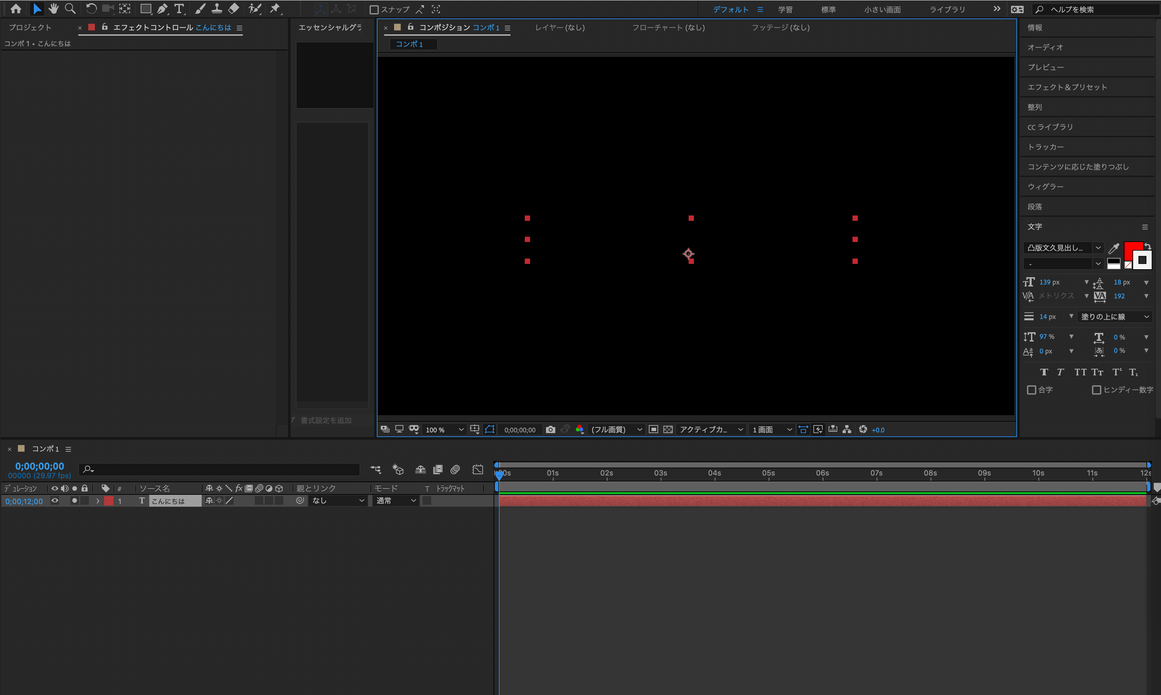Open the show channel RGB icon
This screenshot has height=695, width=1161.
[x=579, y=429]
